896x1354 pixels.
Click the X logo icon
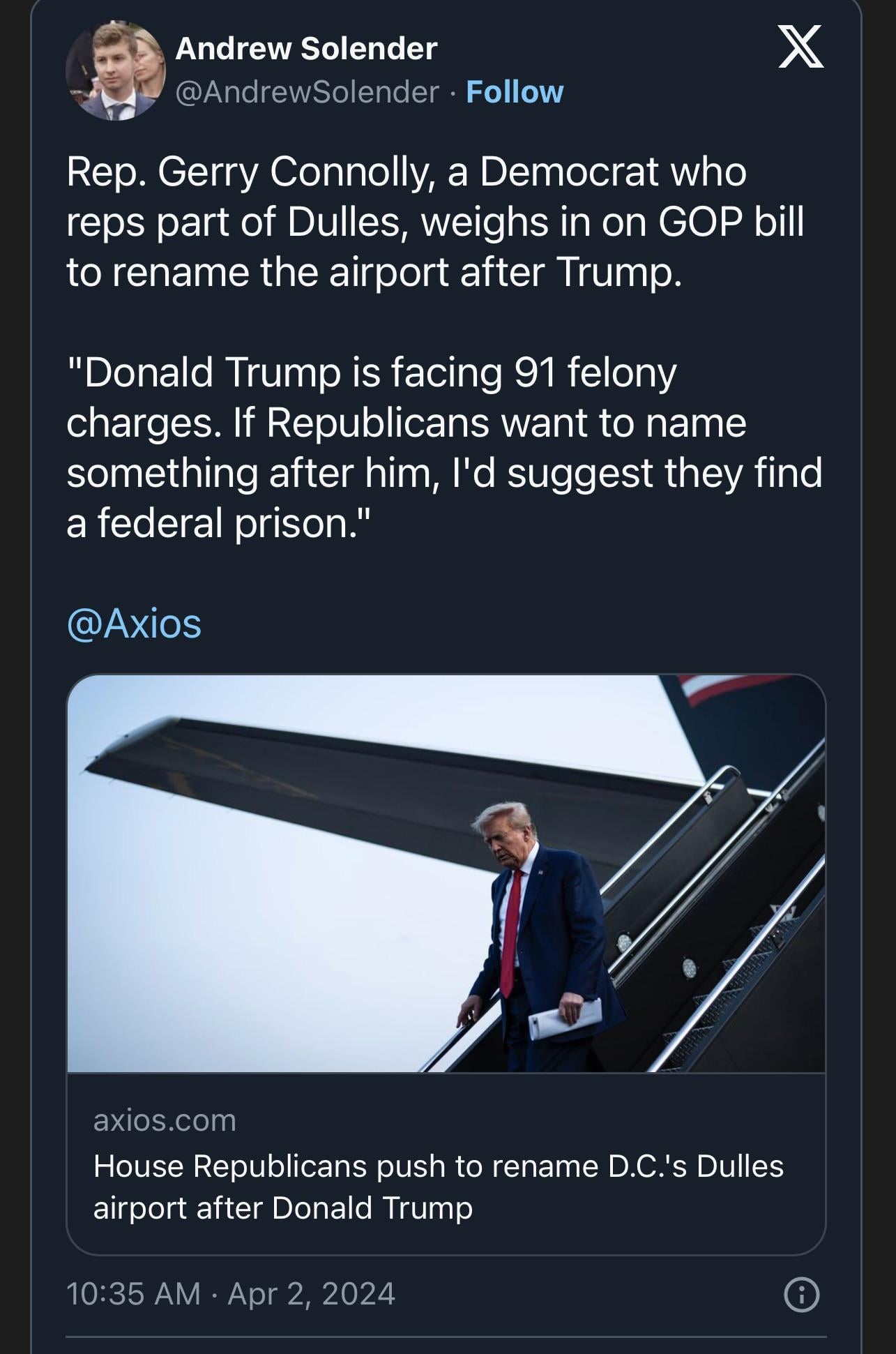(801, 47)
